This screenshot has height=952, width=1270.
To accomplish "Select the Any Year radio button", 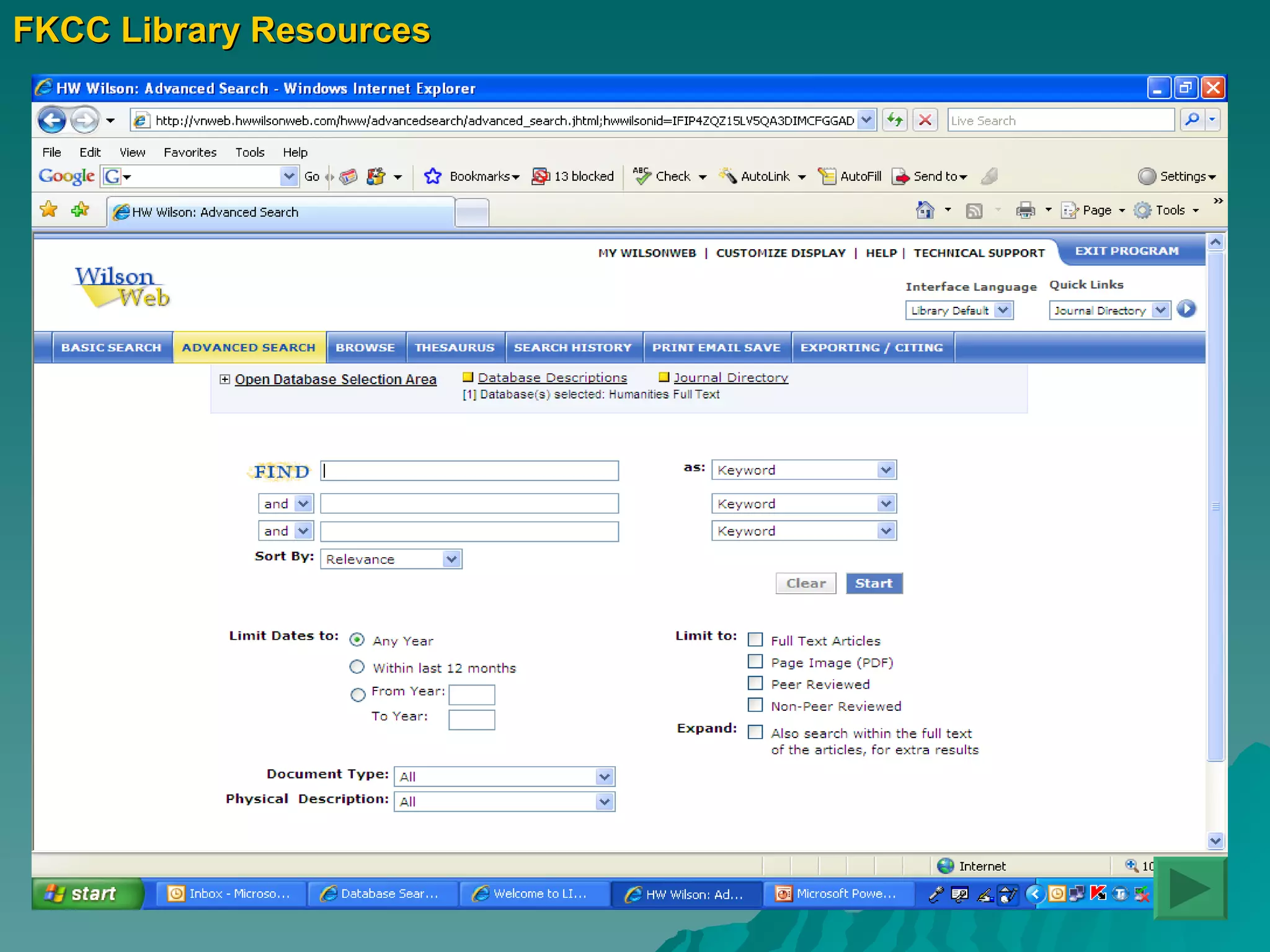I will (357, 640).
